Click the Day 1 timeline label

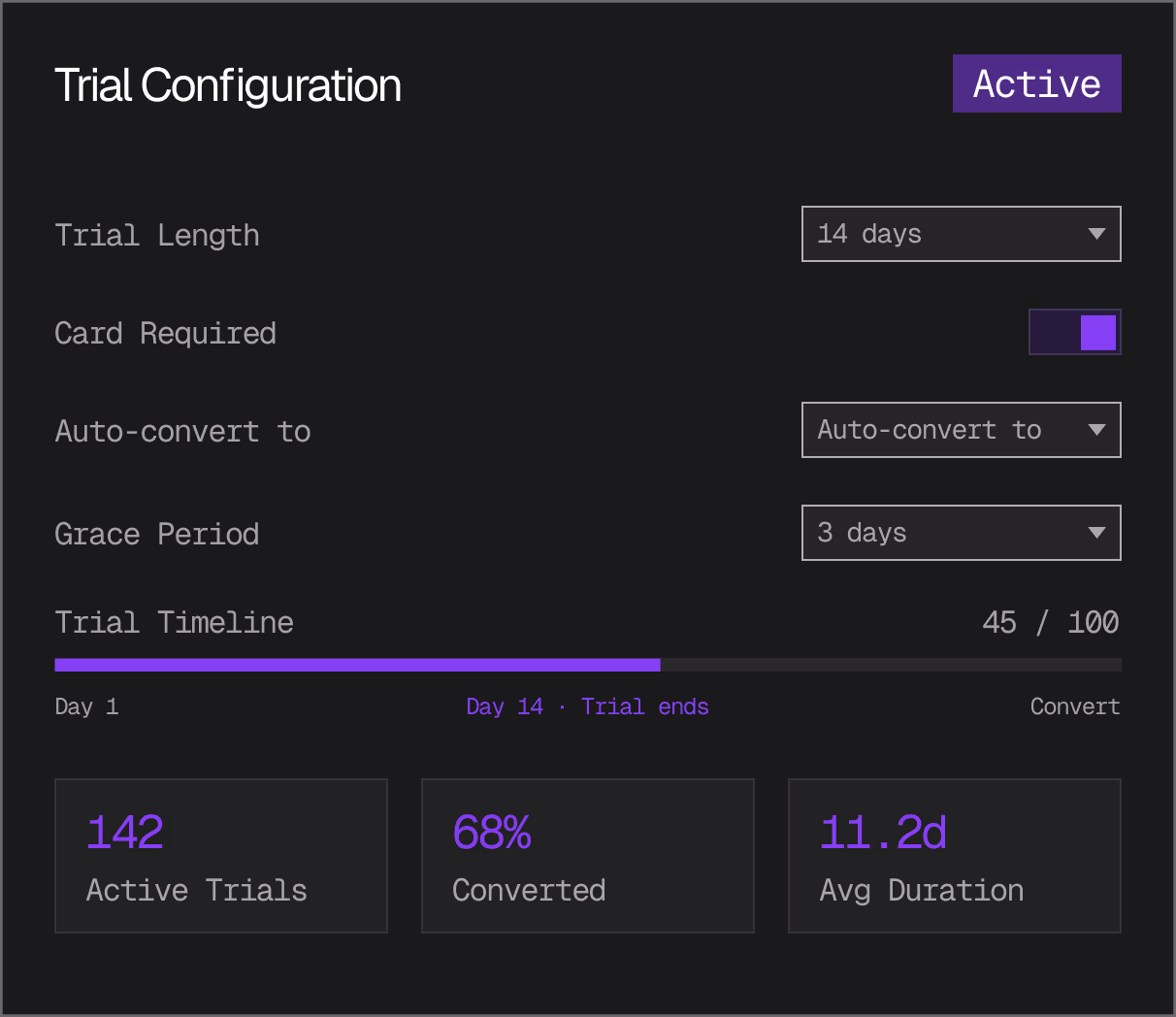click(x=86, y=706)
